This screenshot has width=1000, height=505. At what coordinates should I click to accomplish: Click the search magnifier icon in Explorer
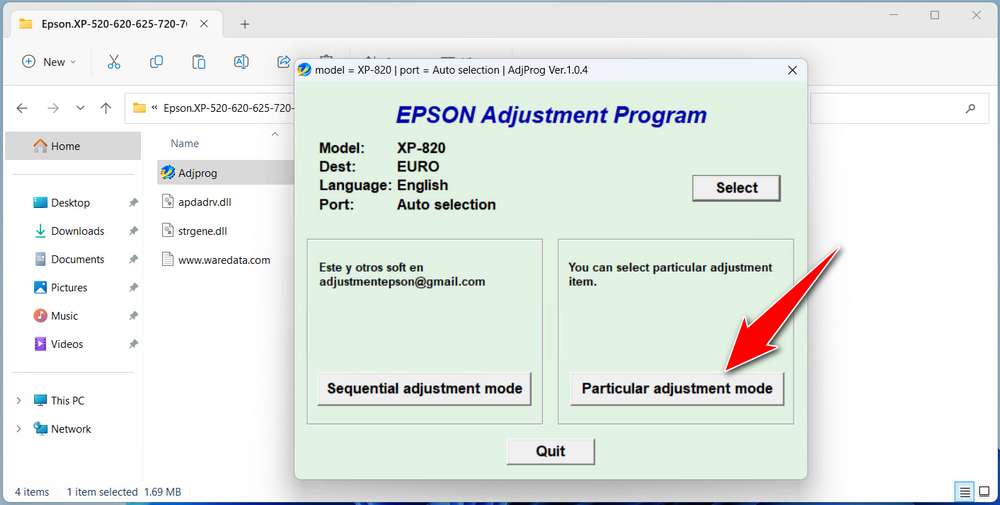click(x=970, y=108)
